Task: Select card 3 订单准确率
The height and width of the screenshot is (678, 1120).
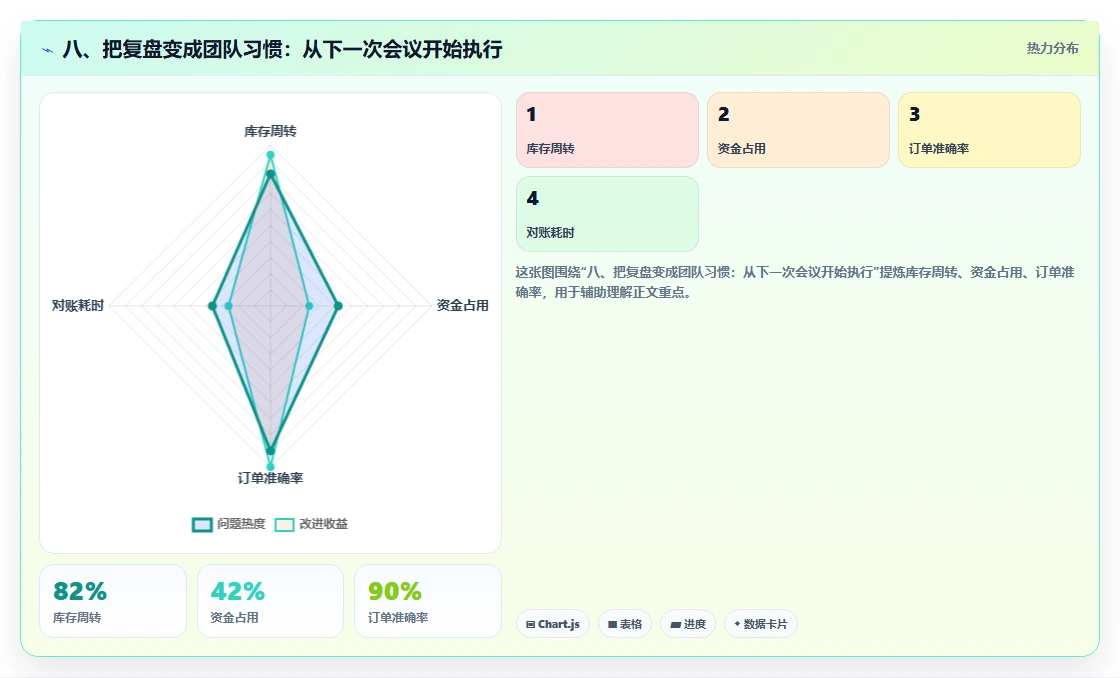Action: pos(989,130)
